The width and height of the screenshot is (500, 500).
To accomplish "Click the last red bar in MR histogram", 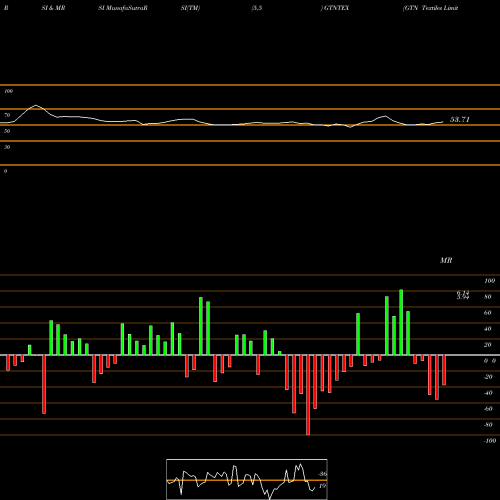I will coord(444,370).
